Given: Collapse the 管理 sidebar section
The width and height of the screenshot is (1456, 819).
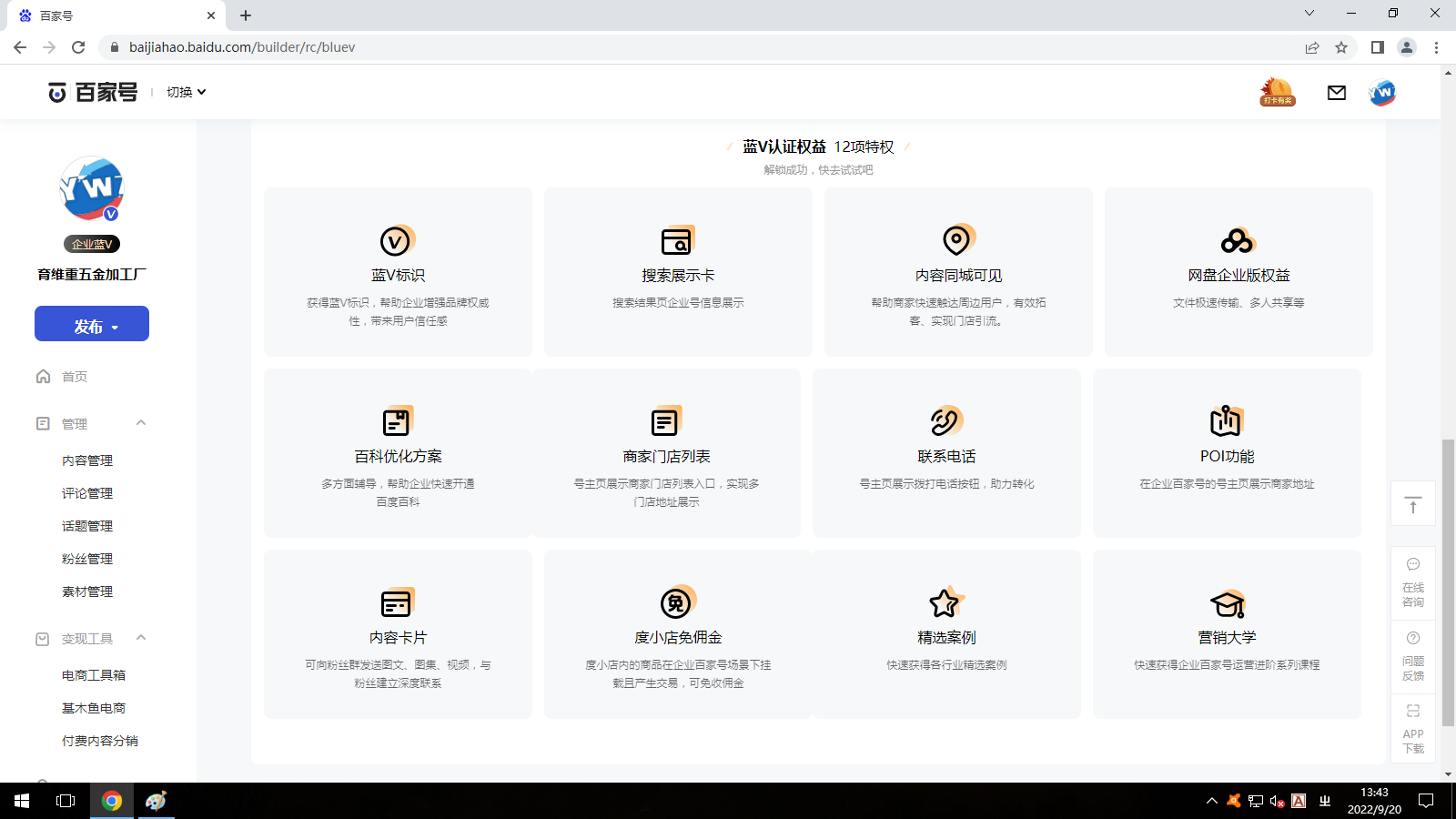Looking at the screenshot, I should tap(141, 423).
